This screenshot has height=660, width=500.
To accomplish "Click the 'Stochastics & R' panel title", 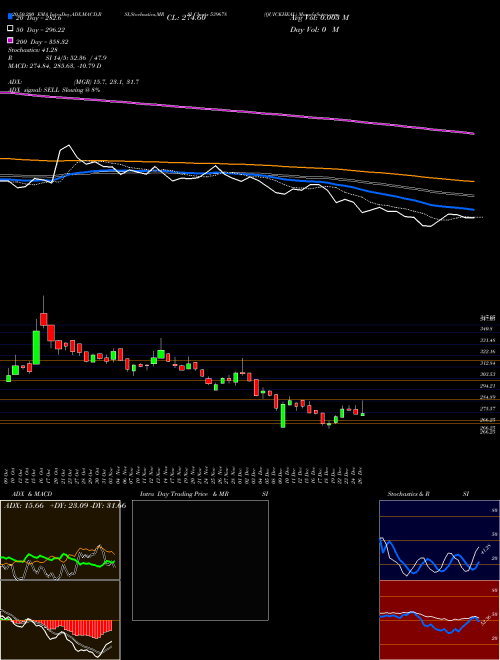I will click(x=408, y=494).
